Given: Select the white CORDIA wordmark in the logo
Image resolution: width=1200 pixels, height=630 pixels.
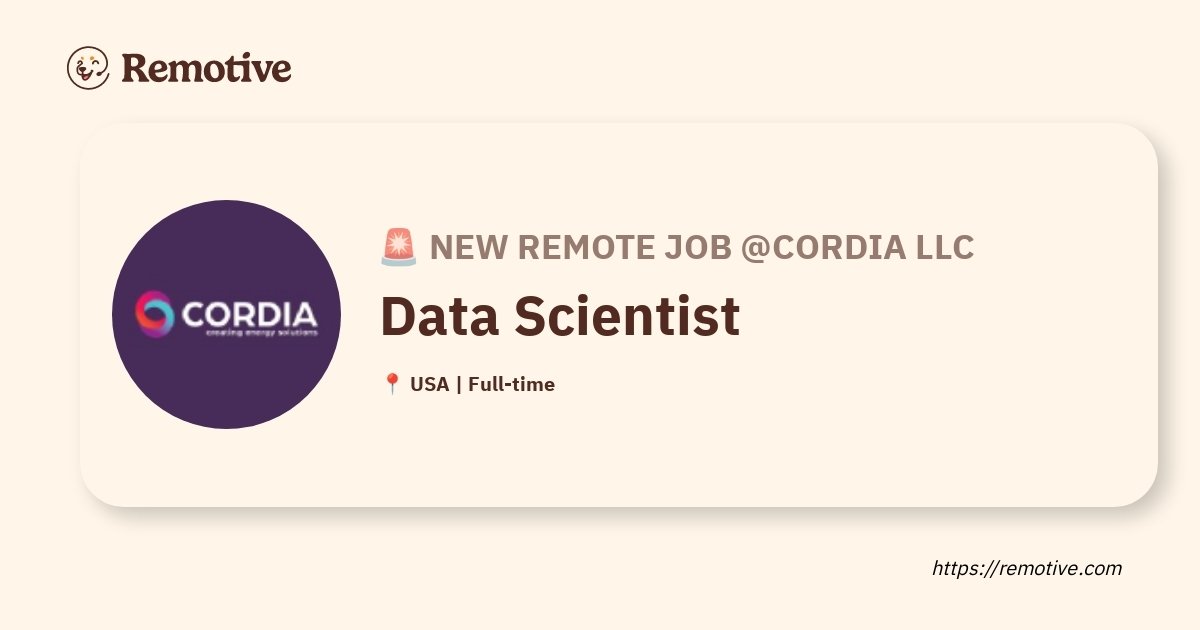Looking at the screenshot, I should pyautogui.click(x=249, y=313).
